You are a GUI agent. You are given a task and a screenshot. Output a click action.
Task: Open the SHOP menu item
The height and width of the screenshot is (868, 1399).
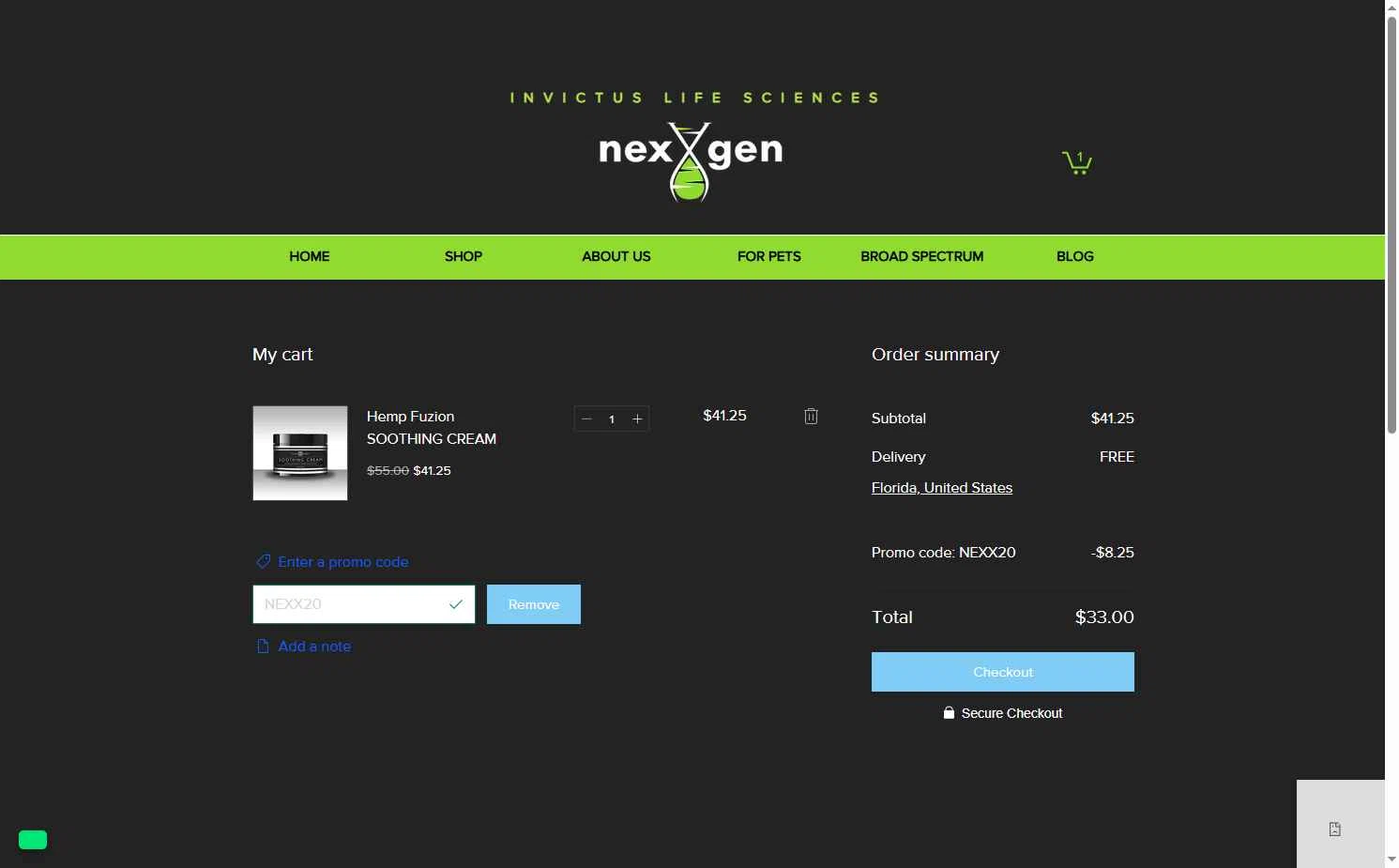coord(464,256)
